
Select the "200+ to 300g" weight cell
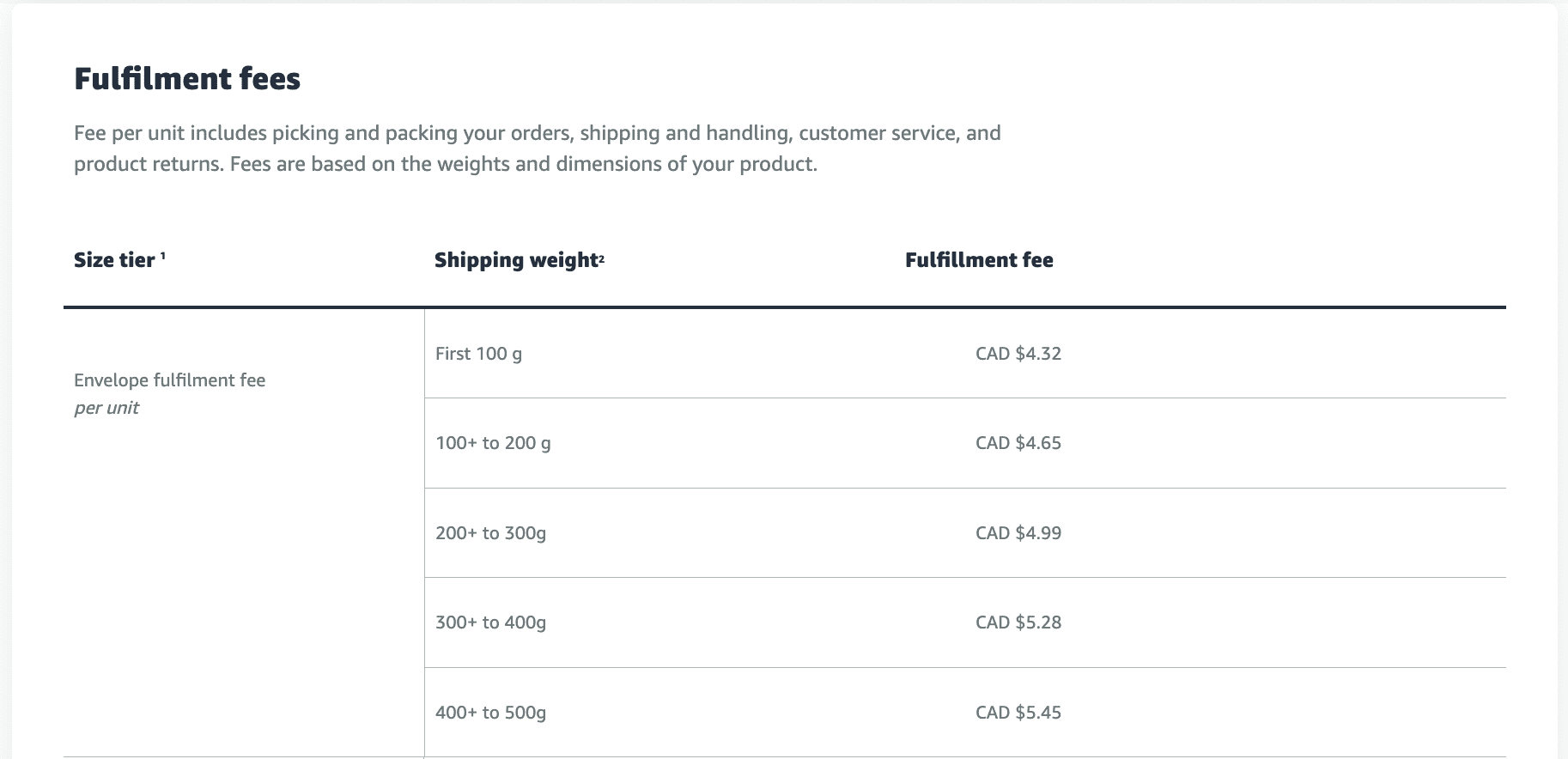pos(490,533)
